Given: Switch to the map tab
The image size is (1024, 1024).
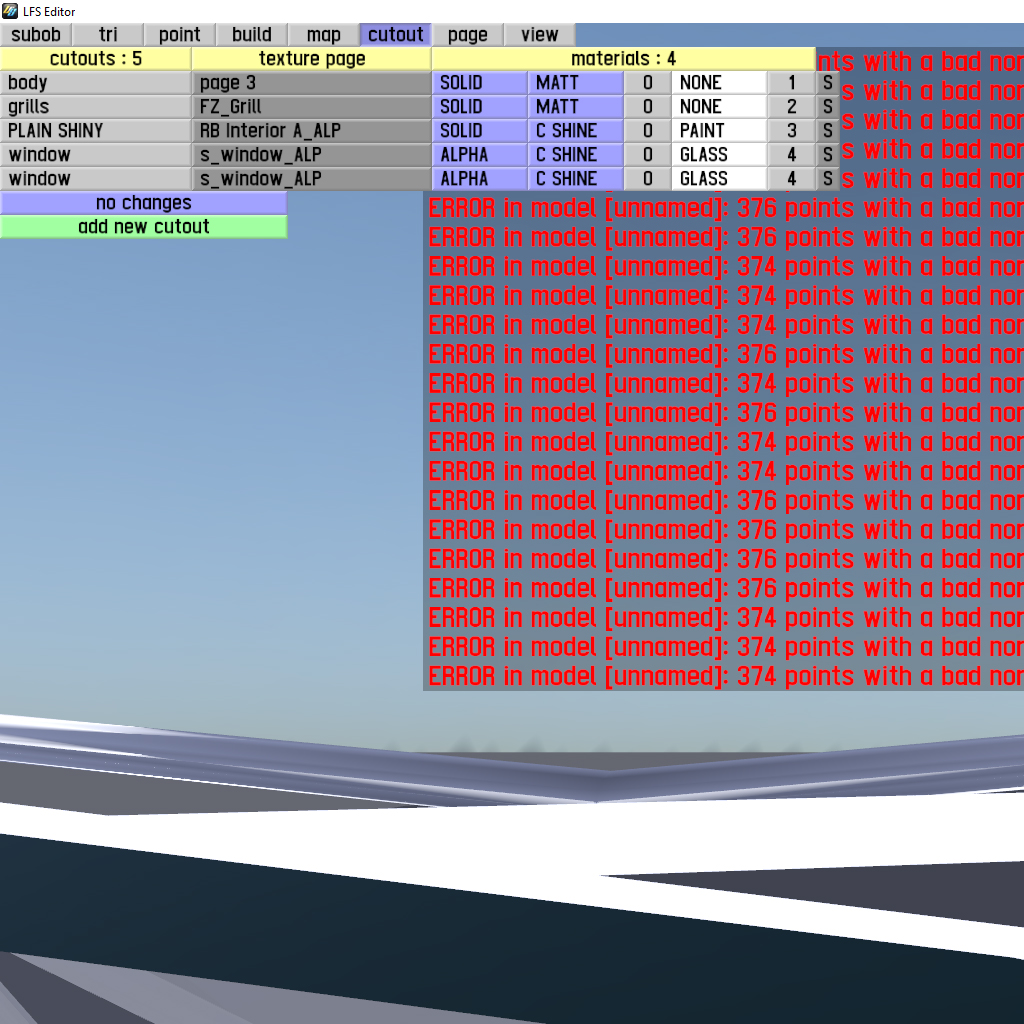Looking at the screenshot, I should (x=323, y=35).
